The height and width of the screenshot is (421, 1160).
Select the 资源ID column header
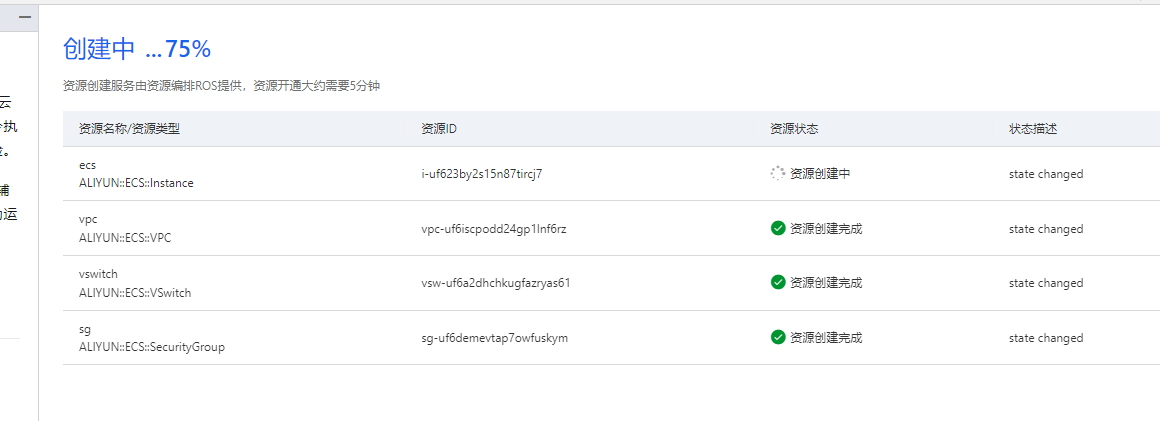439,129
